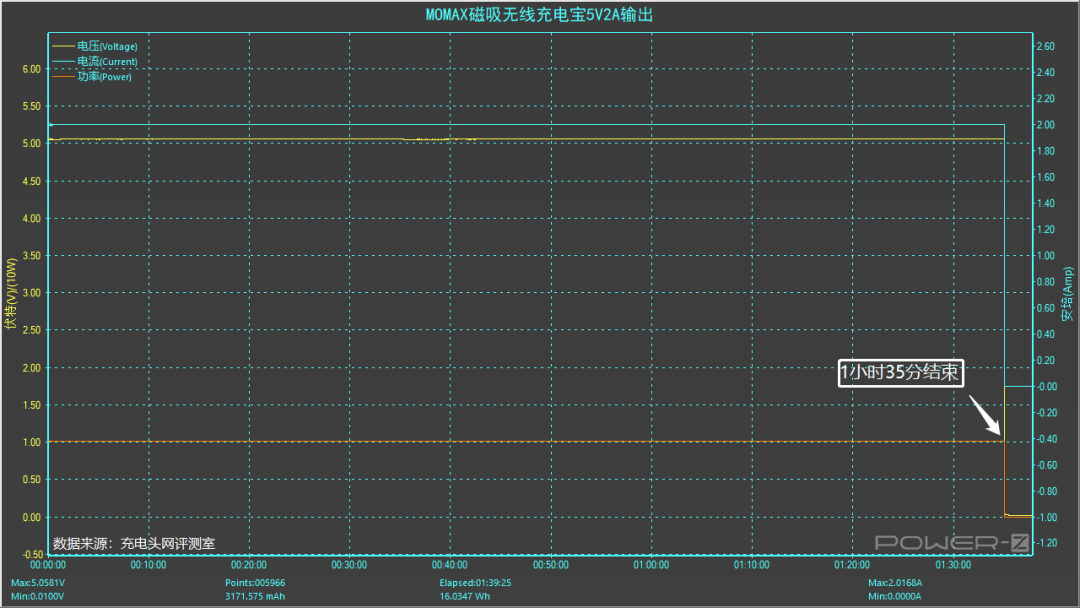The image size is (1080, 608).
Task: Click the Max:2.0168A current readout
Action: [x=895, y=583]
